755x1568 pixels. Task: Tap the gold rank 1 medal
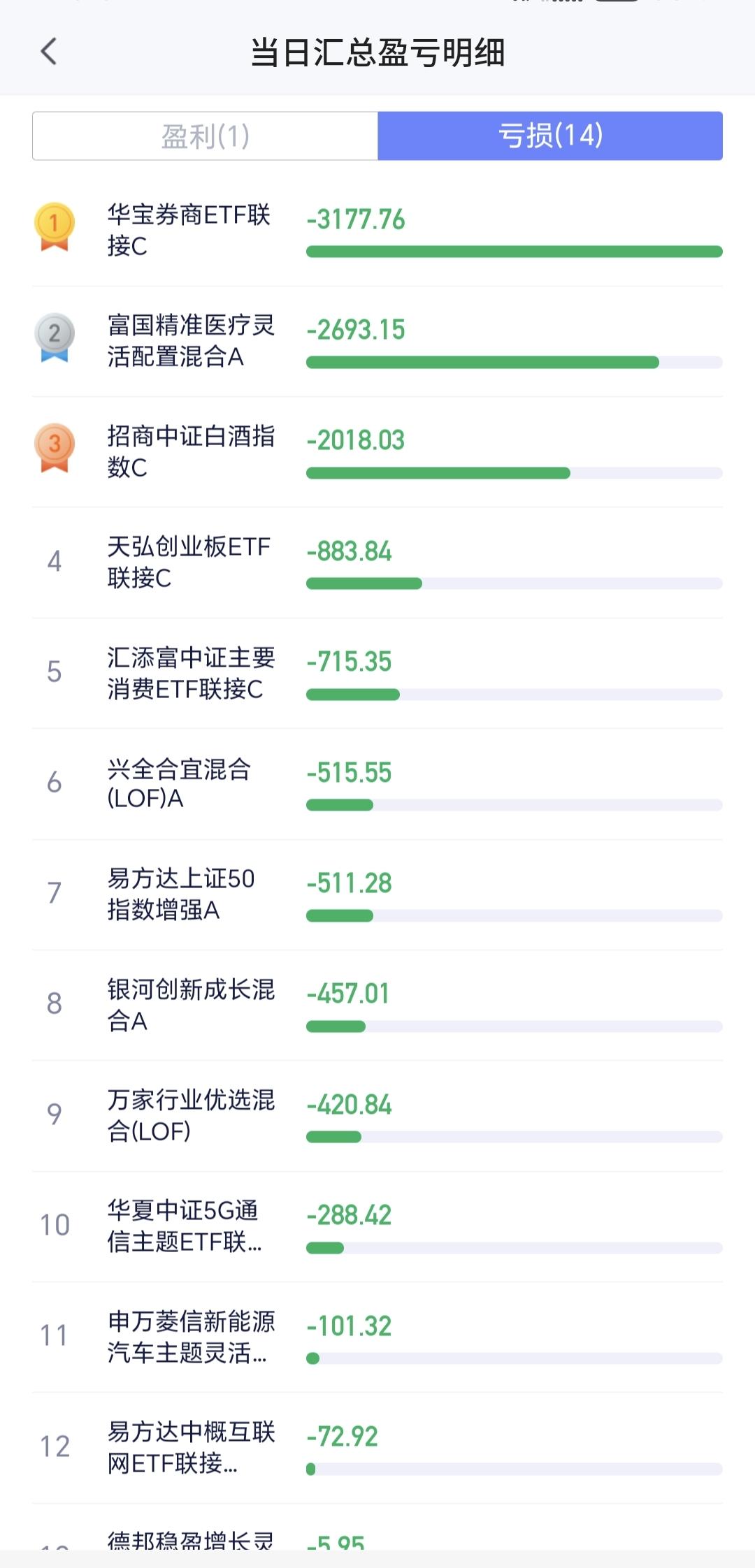click(55, 226)
